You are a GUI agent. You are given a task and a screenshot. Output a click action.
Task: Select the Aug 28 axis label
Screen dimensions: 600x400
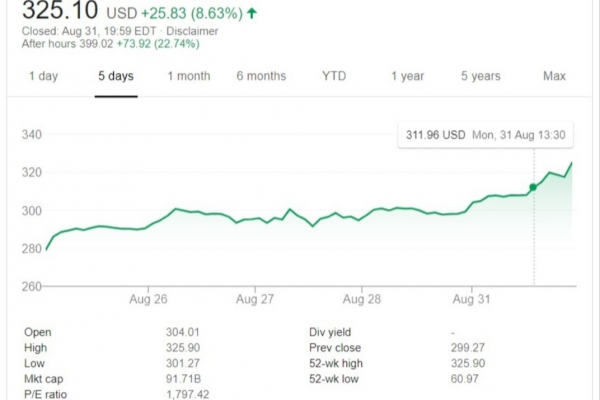[x=361, y=299]
